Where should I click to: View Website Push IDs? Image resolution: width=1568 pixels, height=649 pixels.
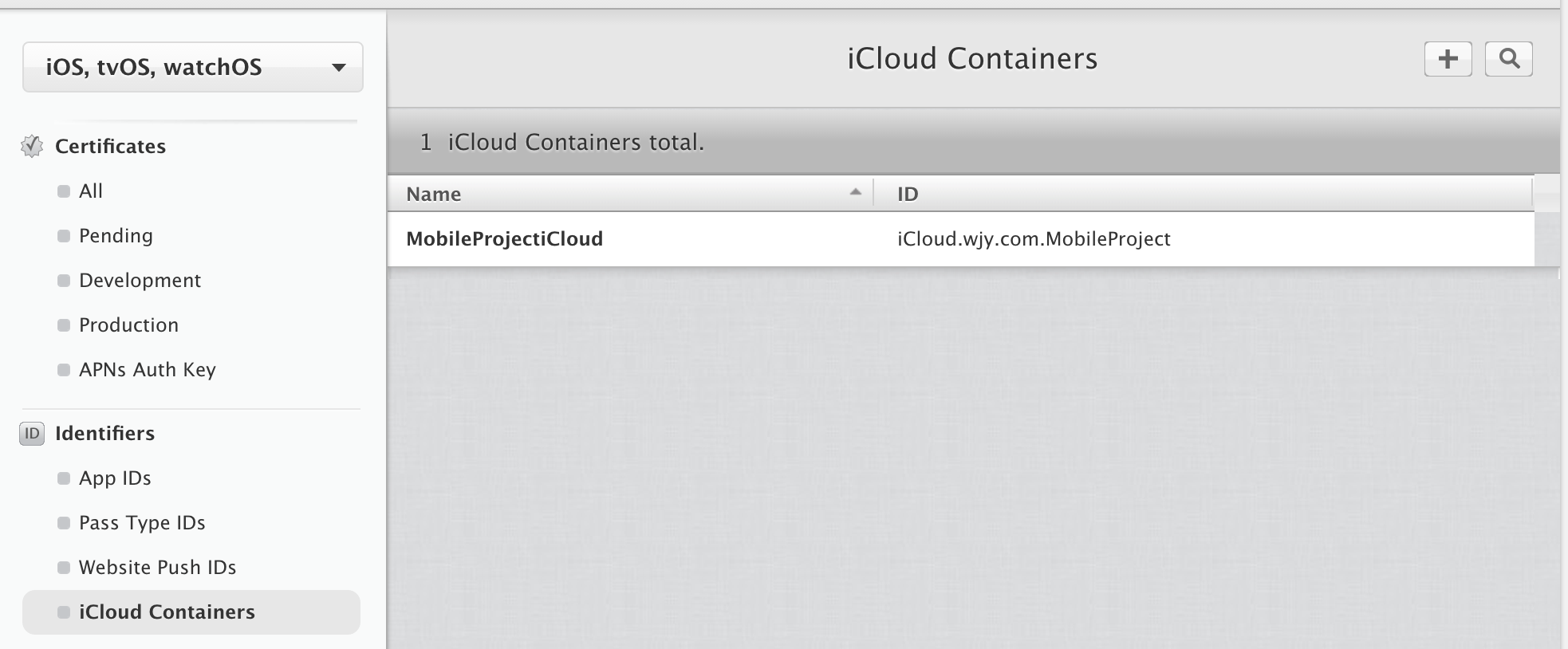coord(157,567)
